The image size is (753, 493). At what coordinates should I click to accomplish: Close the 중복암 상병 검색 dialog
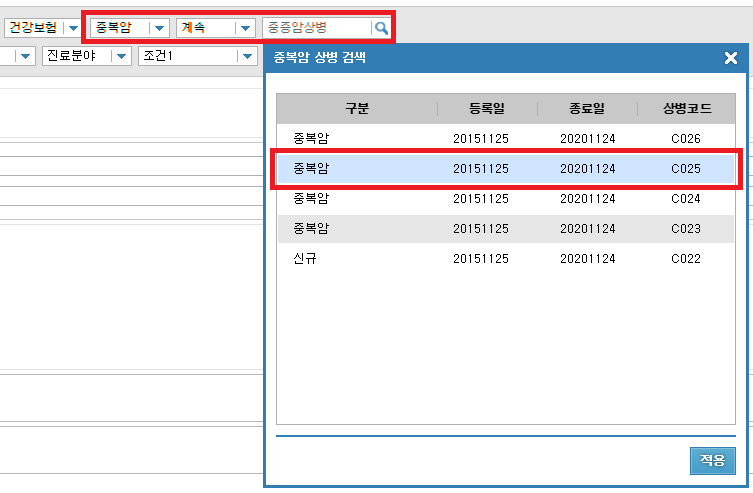731,58
